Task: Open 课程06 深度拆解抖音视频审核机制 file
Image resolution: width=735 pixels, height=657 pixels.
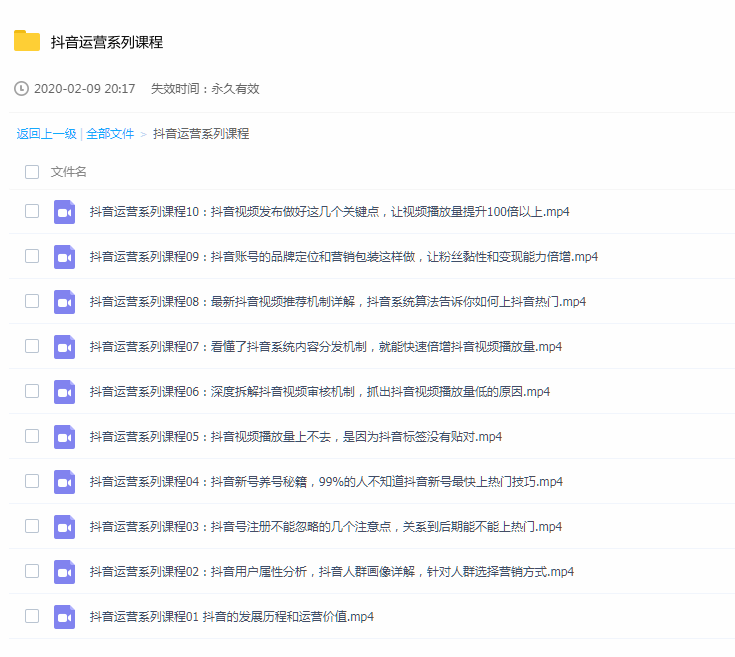Action: pyautogui.click(x=320, y=392)
